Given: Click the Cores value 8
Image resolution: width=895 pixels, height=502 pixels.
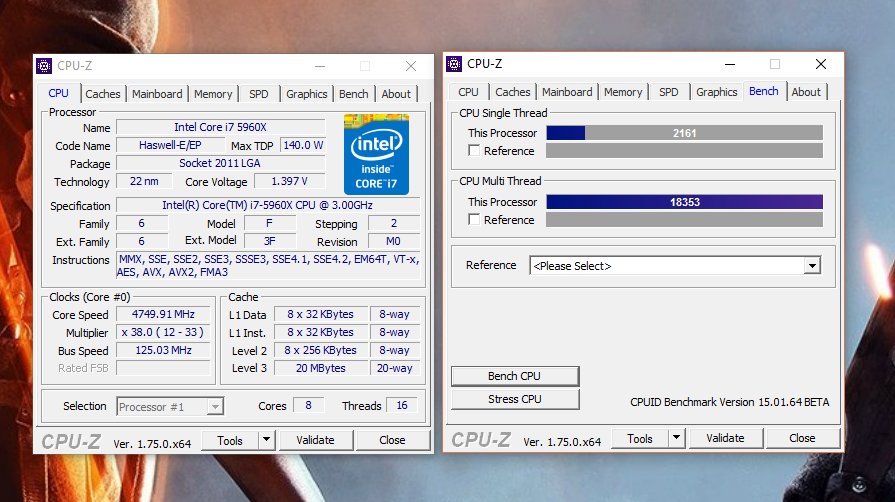Looking at the screenshot, I should [308, 405].
